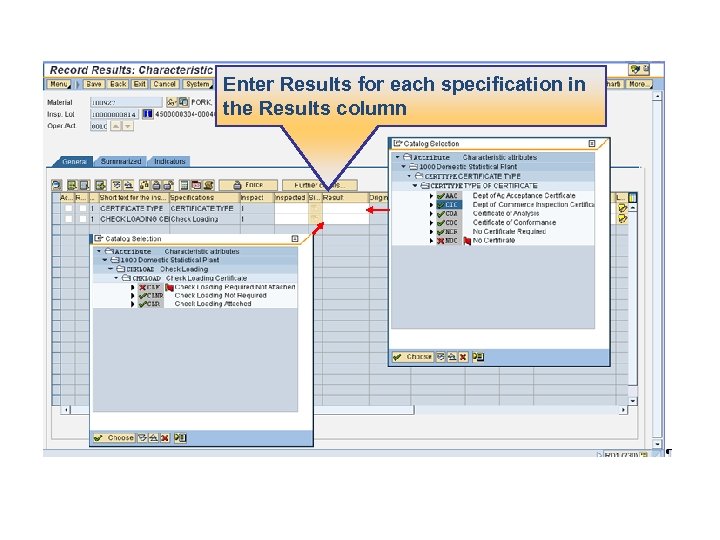720x540 pixels.
Task: Switch to the Indicators tab
Action: point(169,162)
